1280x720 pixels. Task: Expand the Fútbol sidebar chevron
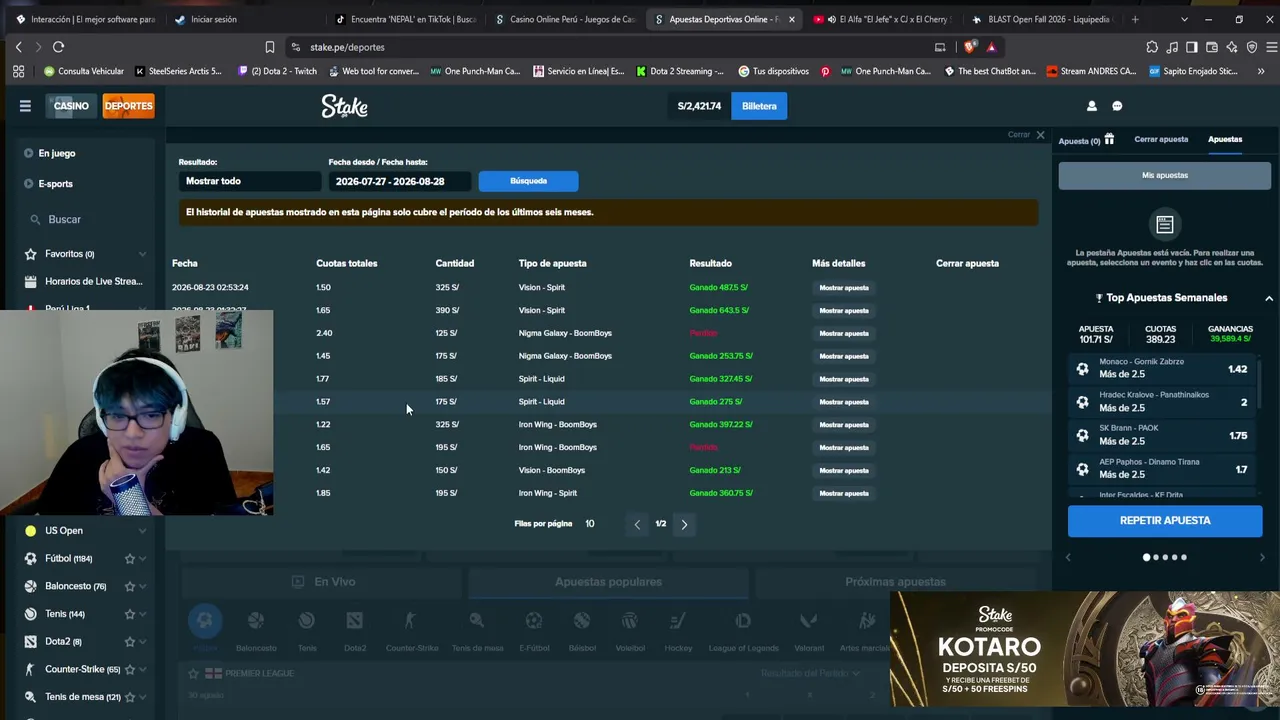[142, 559]
